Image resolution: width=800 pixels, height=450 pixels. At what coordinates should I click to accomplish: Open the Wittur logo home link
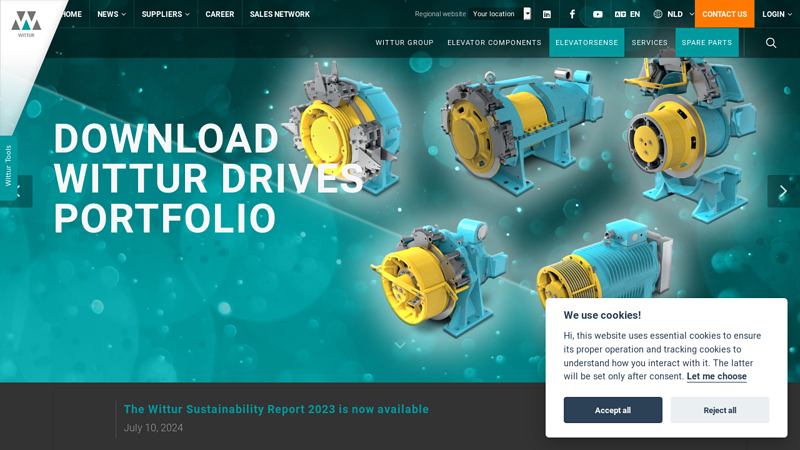pyautogui.click(x=26, y=24)
